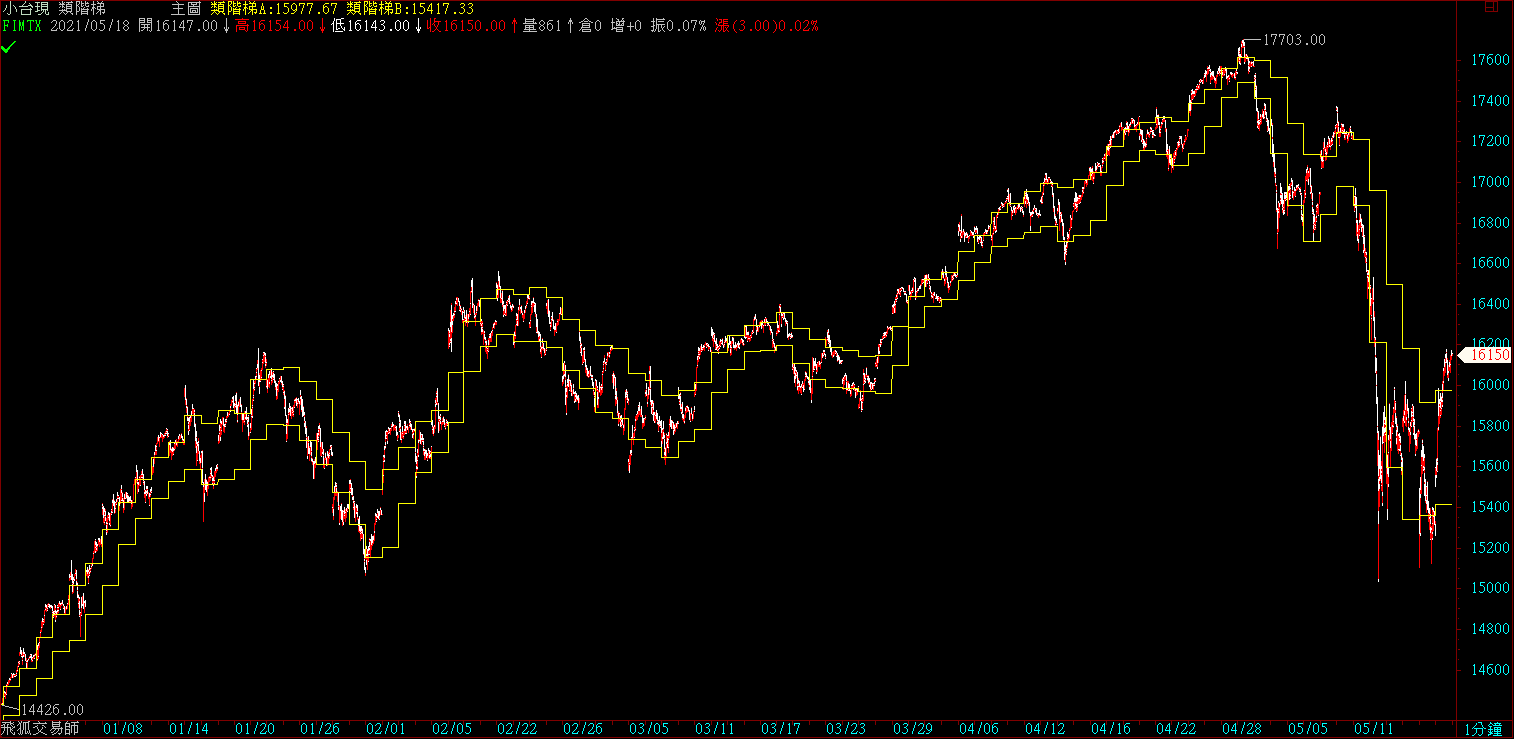Image resolution: width=1514 pixels, height=739 pixels.
Task: Click the 振0.07% amplitude value
Action: [678, 26]
